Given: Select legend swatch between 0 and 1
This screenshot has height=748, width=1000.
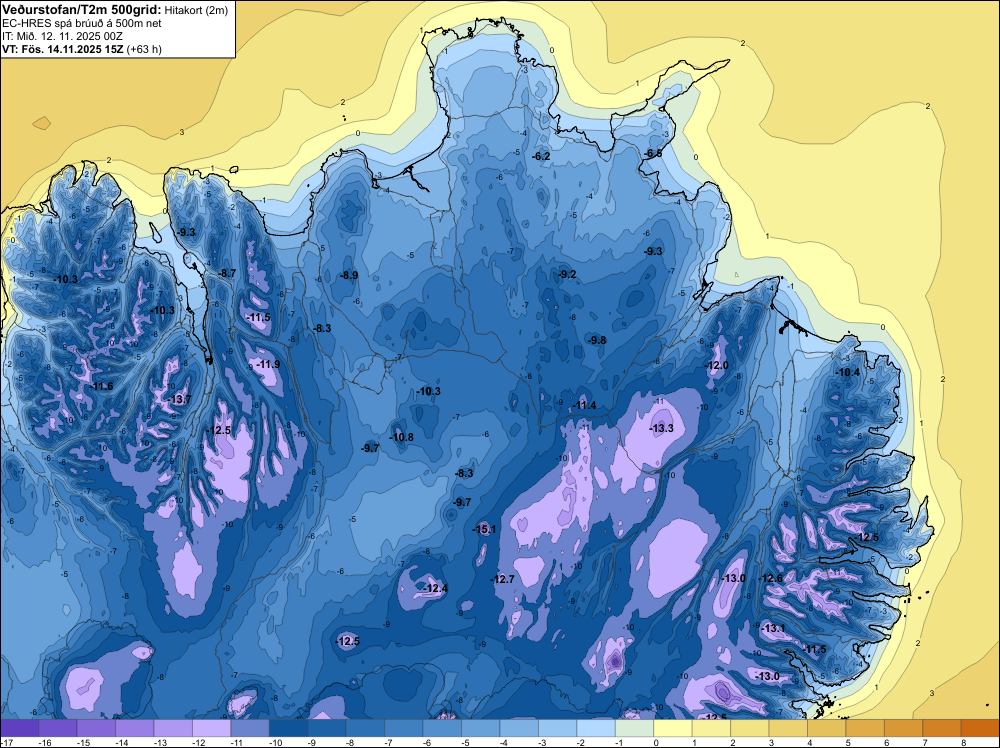Looking at the screenshot, I should click(673, 728).
